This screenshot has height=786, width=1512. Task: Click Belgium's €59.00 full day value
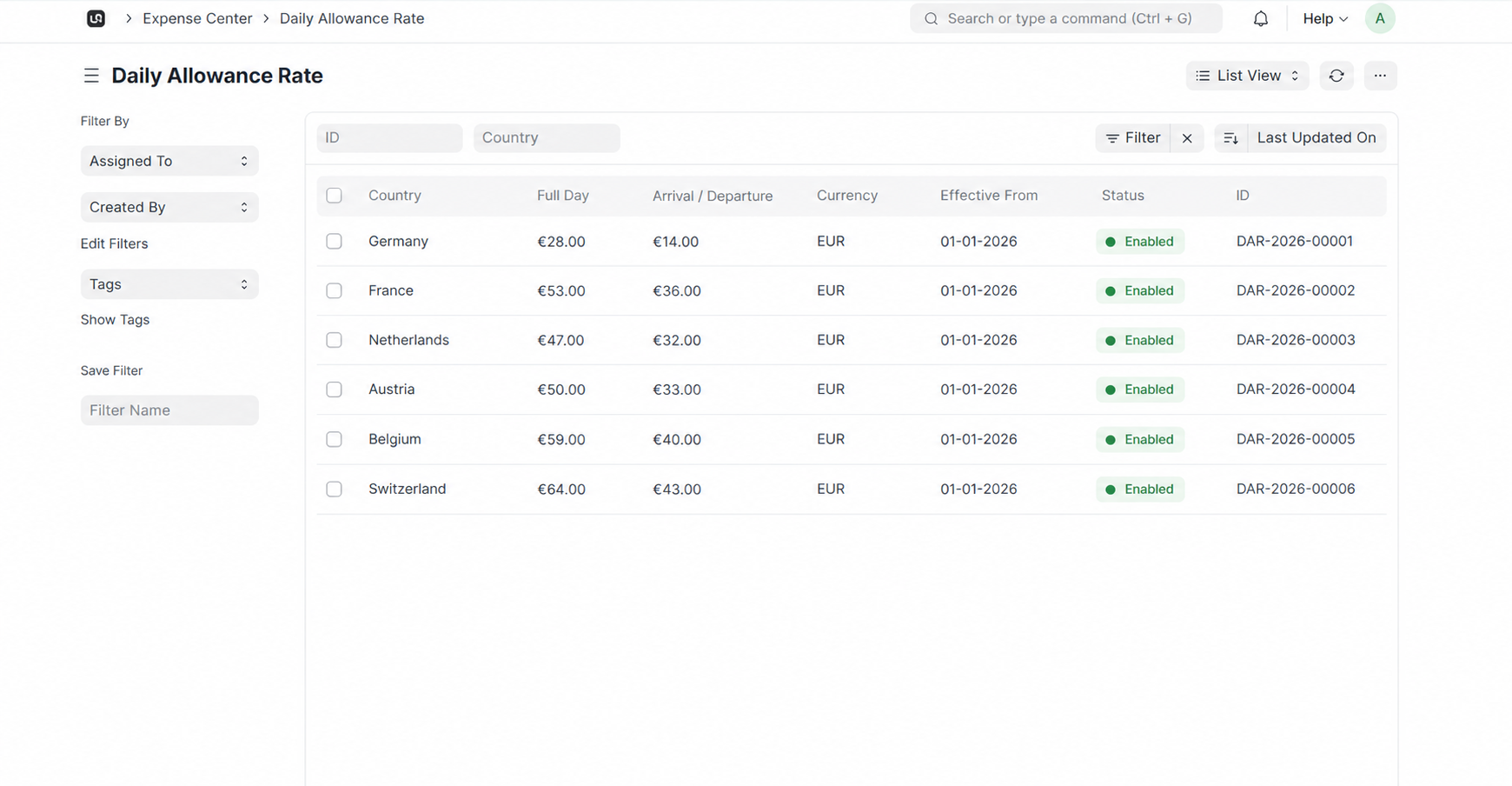[561, 439]
